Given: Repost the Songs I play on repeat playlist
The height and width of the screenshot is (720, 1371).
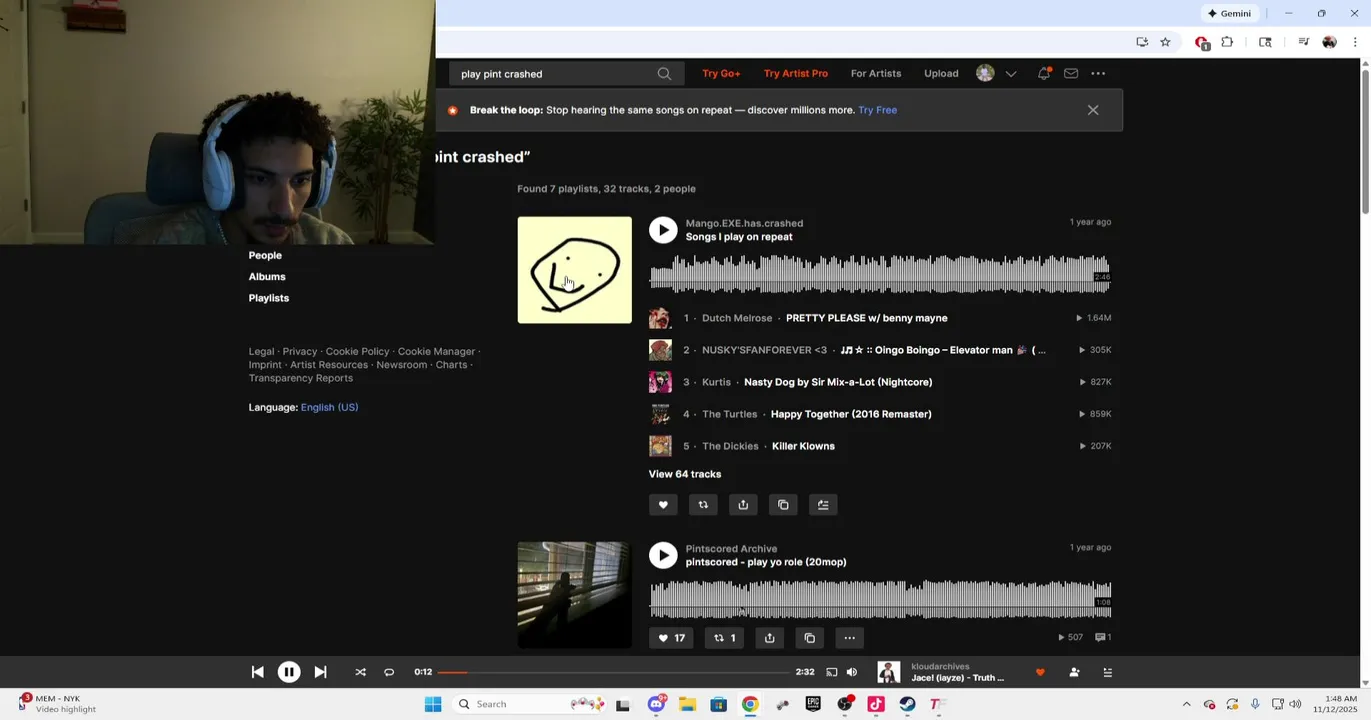Looking at the screenshot, I should 703,505.
